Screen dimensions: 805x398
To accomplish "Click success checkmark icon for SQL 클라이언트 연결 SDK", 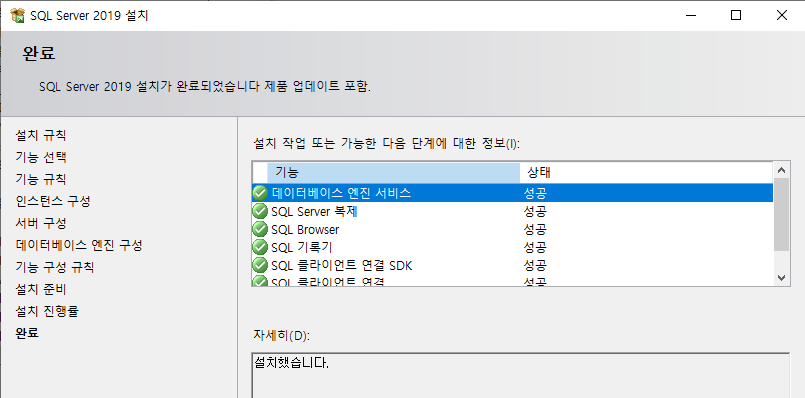I will click(x=260, y=265).
